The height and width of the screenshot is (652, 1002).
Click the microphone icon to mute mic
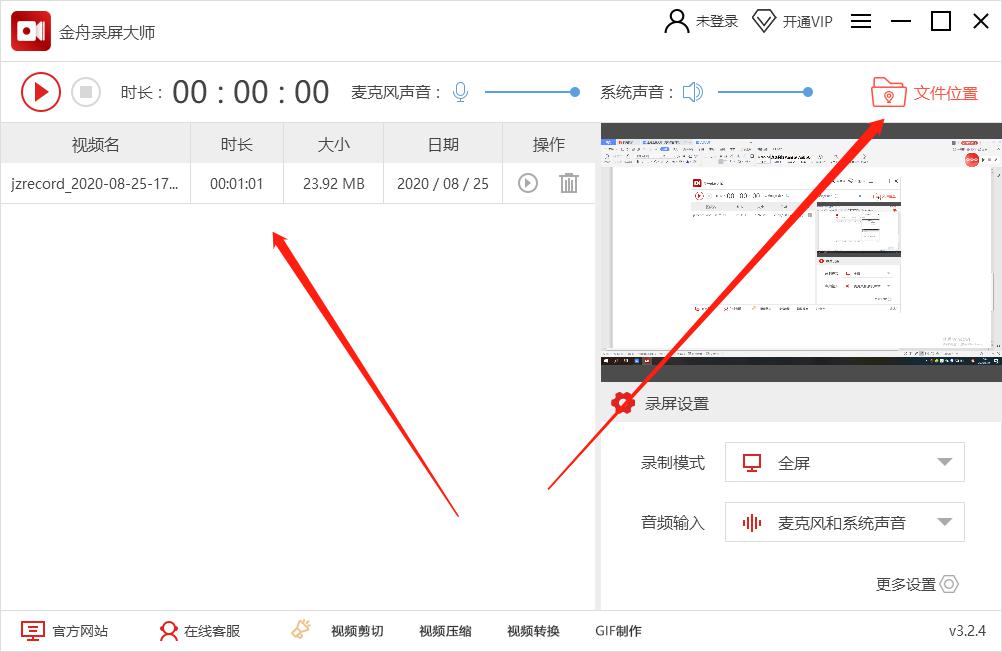point(460,92)
